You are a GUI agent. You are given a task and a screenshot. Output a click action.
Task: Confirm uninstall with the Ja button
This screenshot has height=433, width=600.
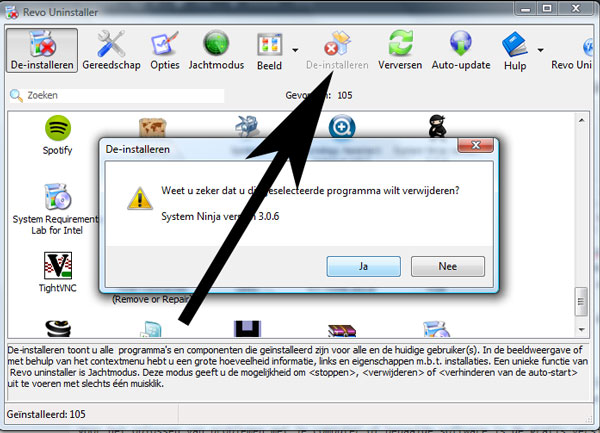click(364, 266)
